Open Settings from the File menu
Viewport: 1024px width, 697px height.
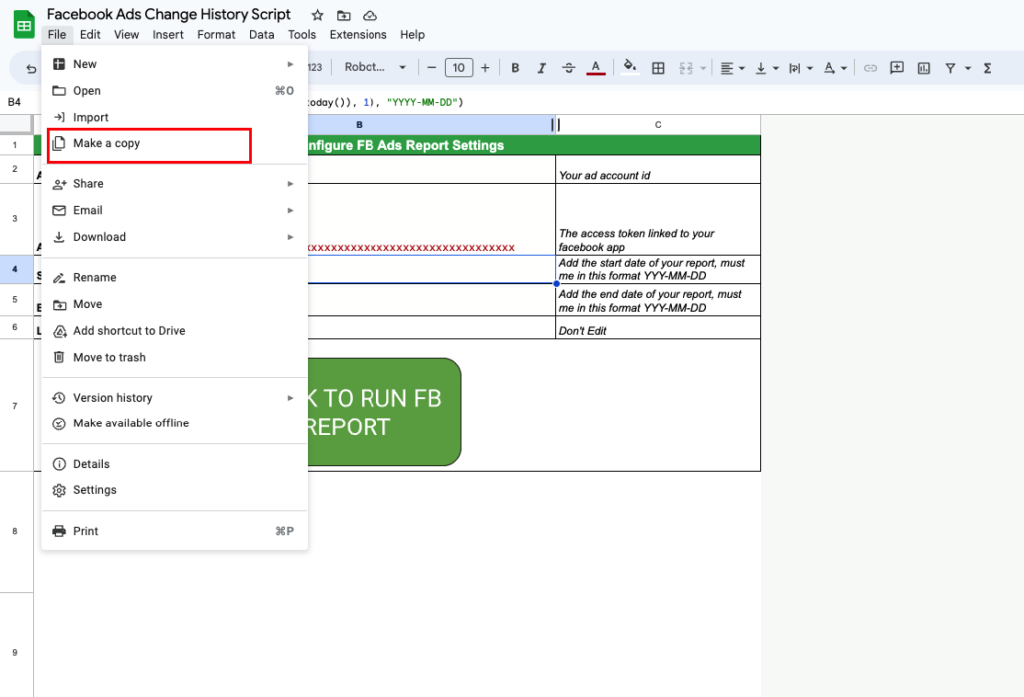[174, 490]
